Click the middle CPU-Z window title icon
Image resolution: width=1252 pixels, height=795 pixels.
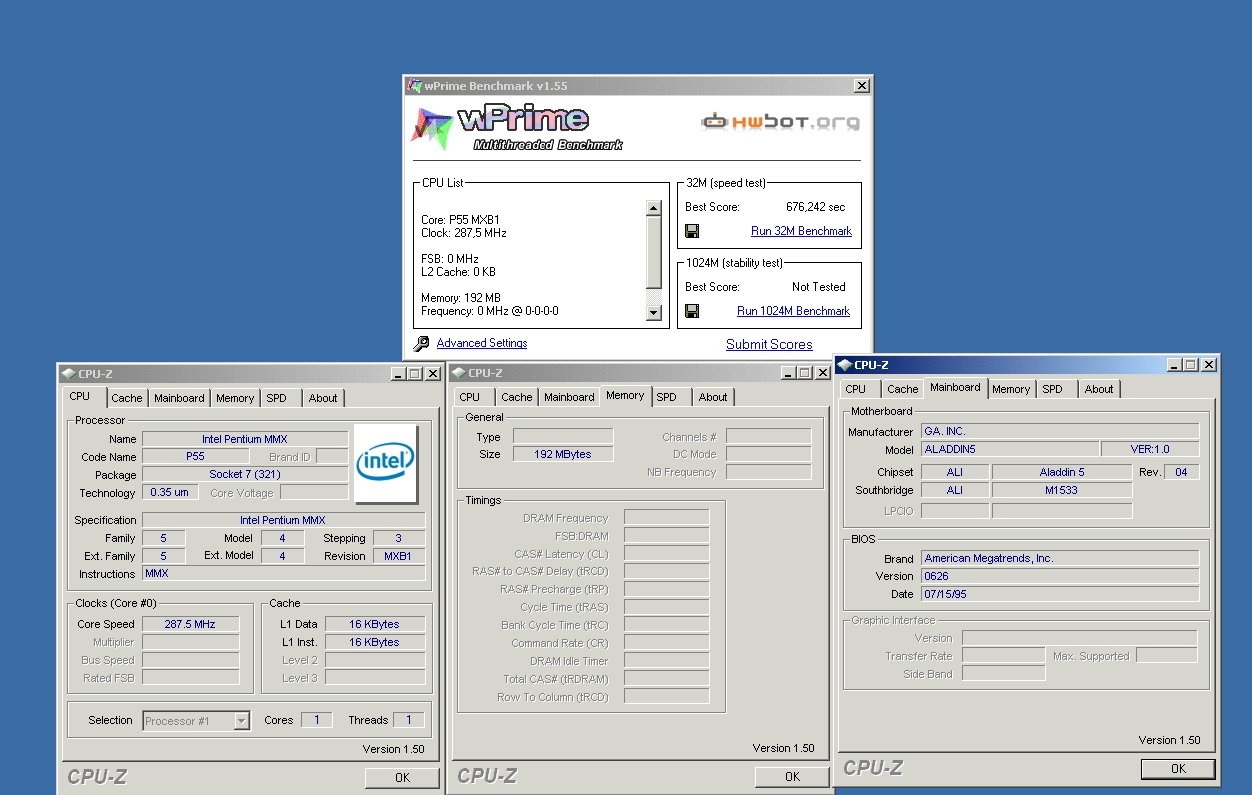point(458,373)
